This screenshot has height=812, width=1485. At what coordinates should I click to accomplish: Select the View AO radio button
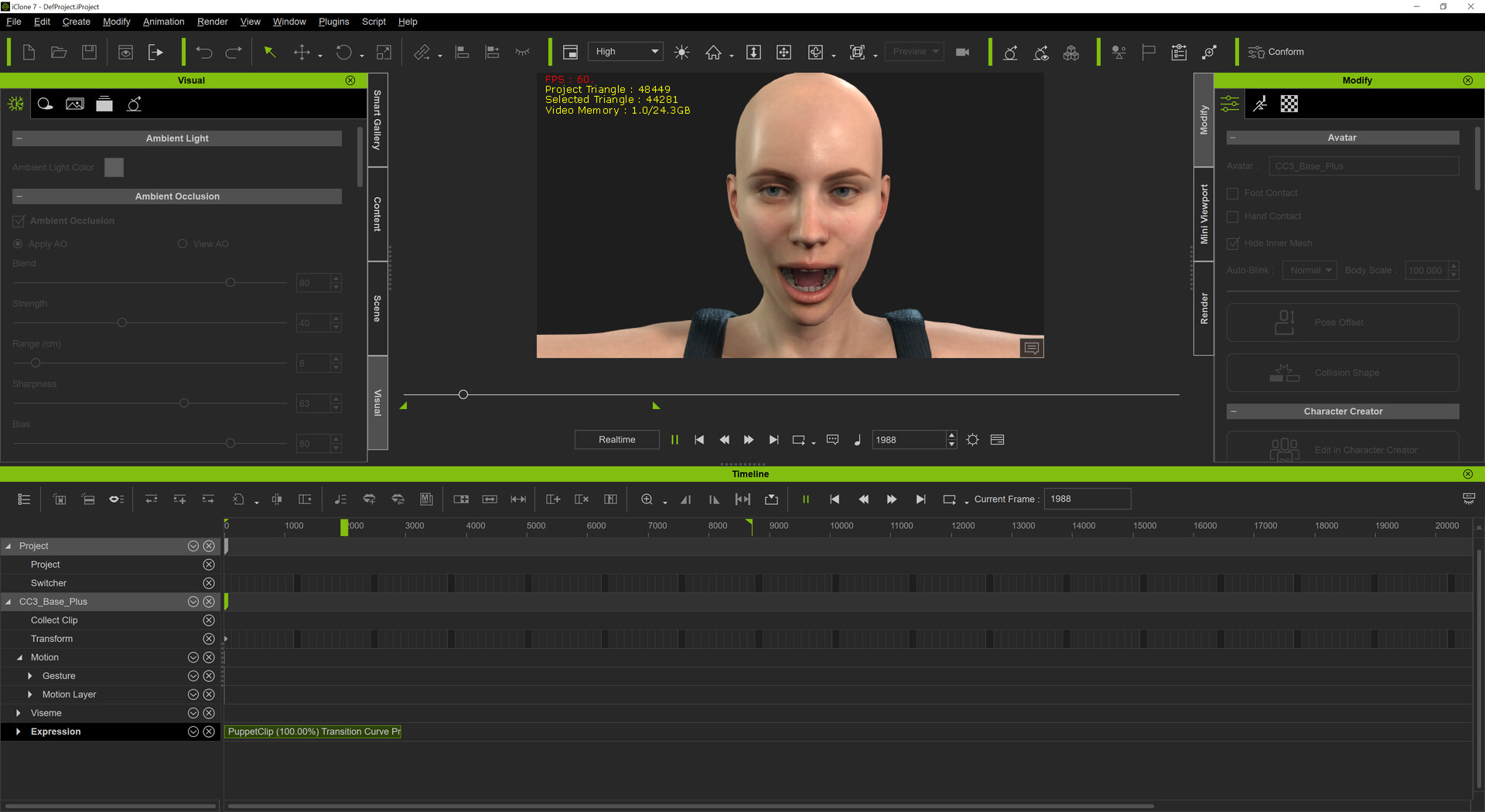click(x=182, y=244)
